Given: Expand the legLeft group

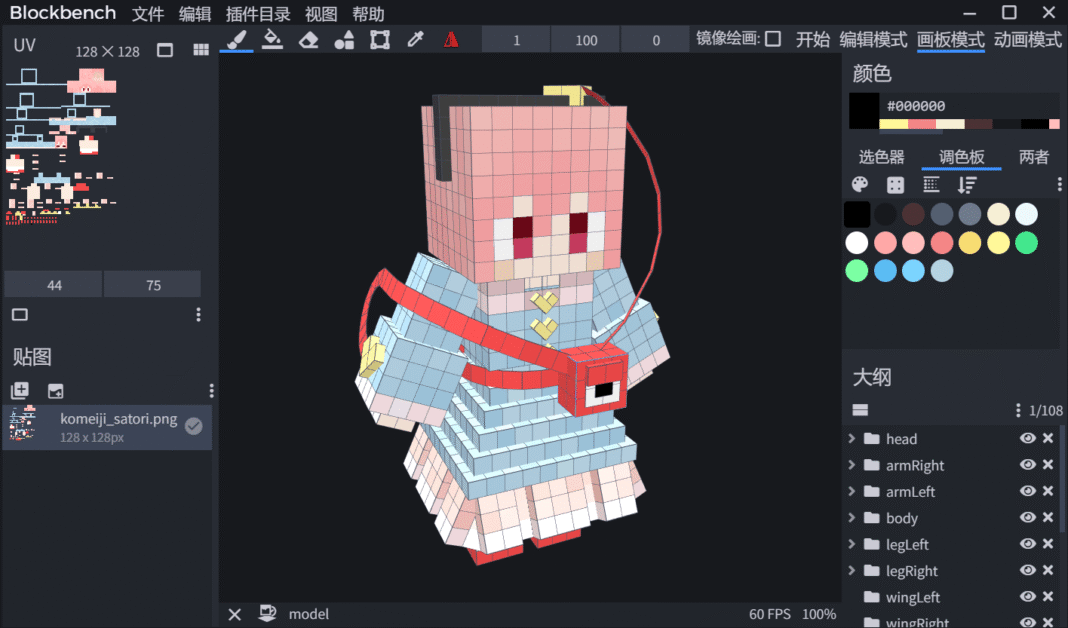Looking at the screenshot, I should [851, 544].
